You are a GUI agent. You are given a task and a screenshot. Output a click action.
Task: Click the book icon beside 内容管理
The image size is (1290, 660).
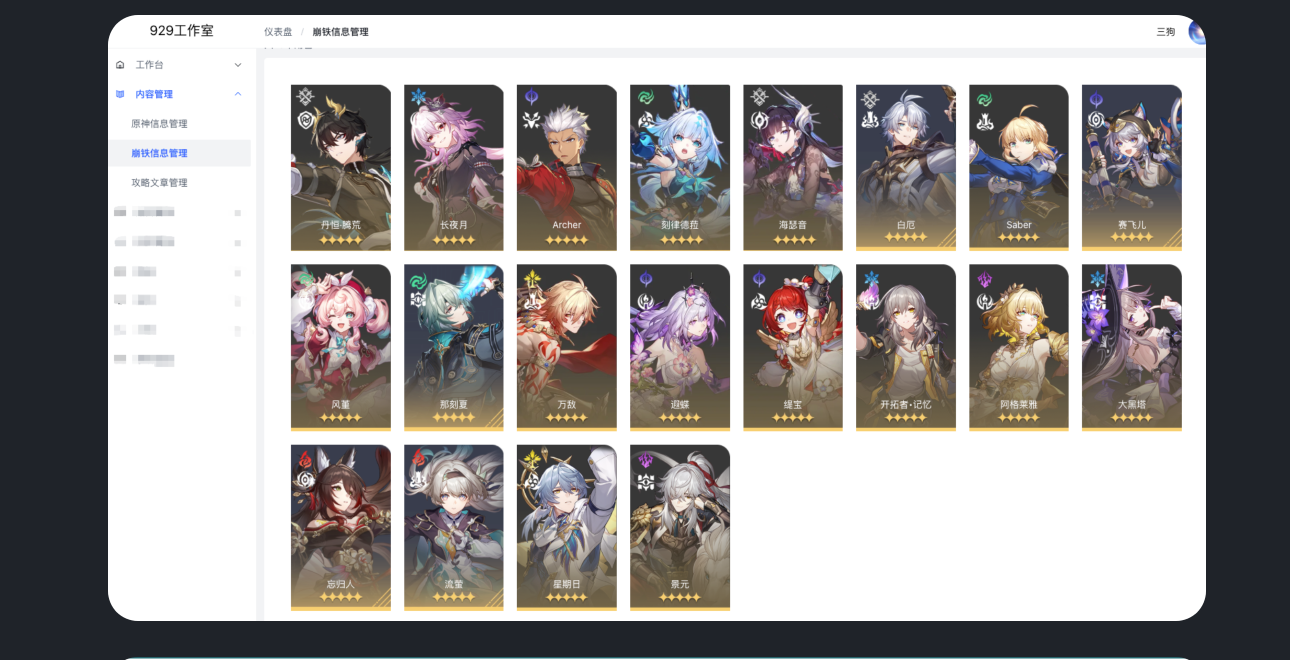120,94
